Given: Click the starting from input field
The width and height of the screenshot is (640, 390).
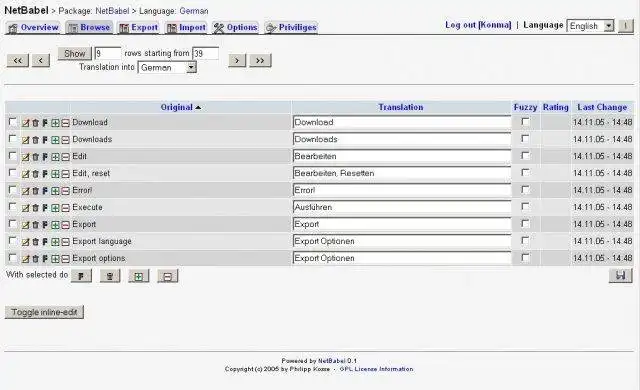Looking at the screenshot, I should tap(205, 53).
